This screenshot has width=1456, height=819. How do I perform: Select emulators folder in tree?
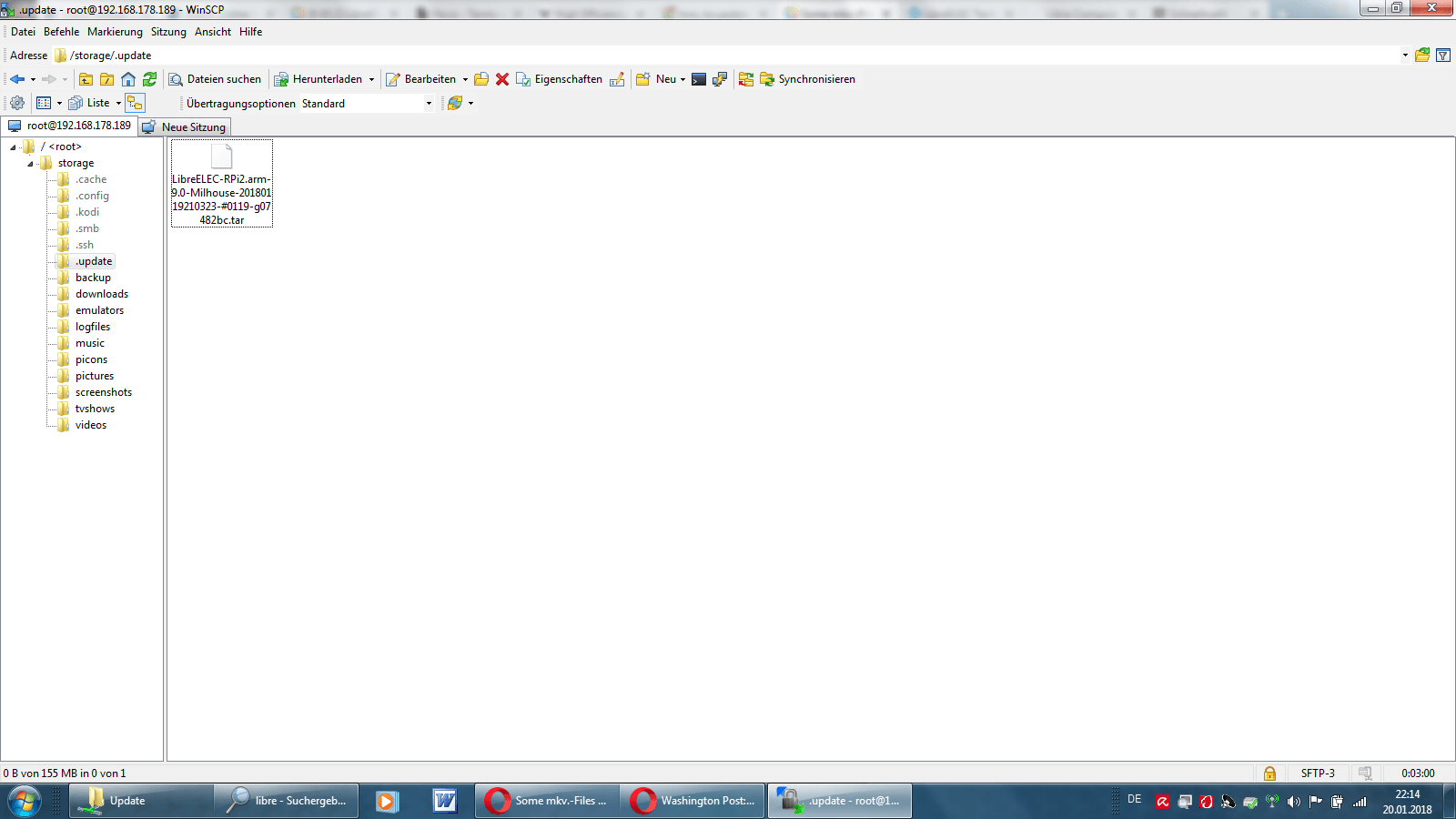click(99, 310)
